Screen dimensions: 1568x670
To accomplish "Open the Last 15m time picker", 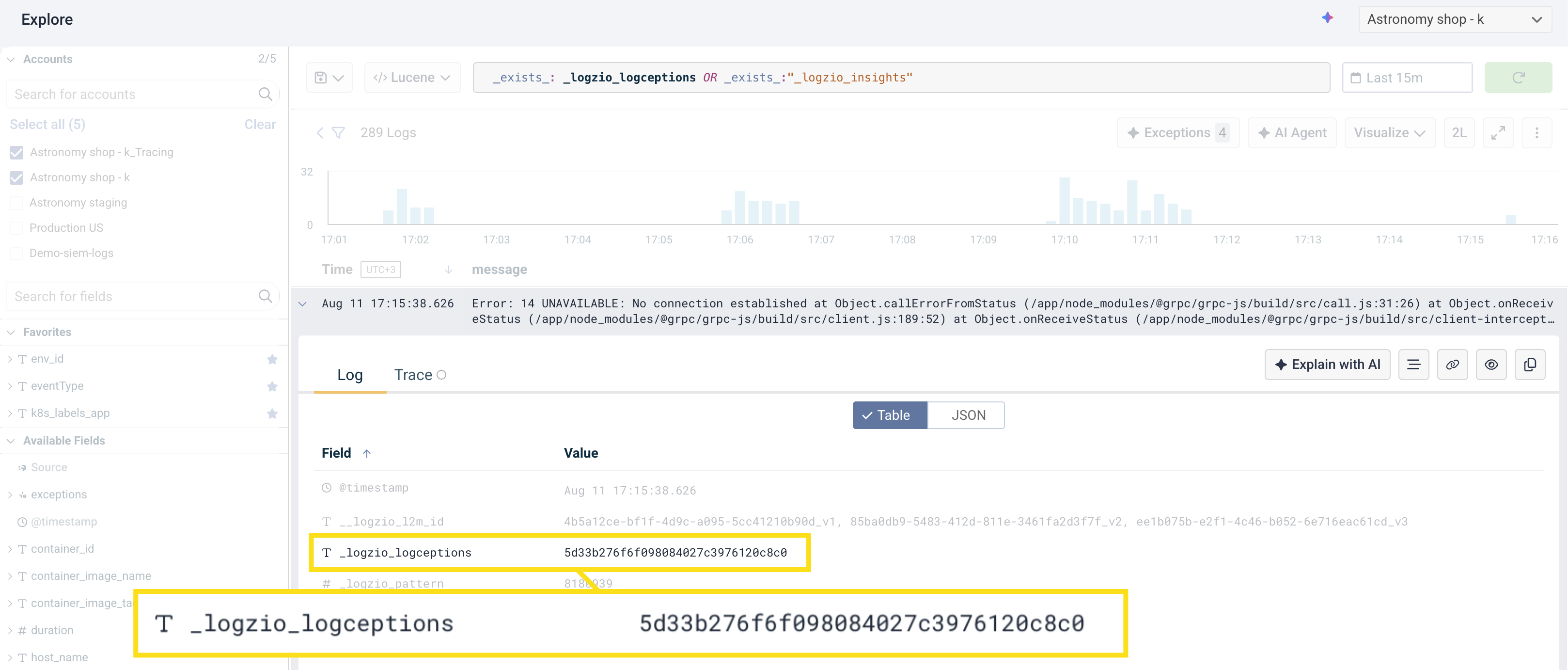I will point(1407,78).
